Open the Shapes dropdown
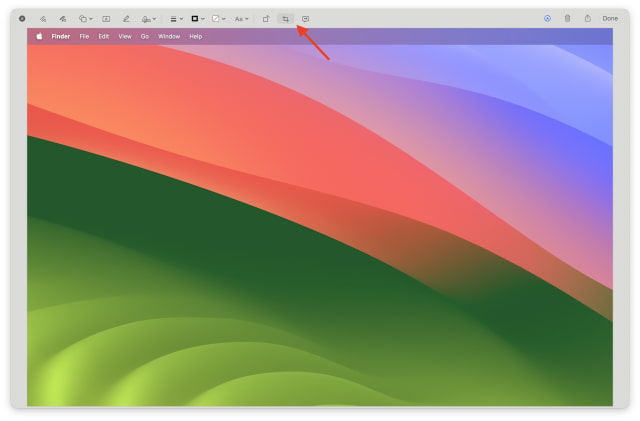This screenshot has height=421, width=640. pyautogui.click(x=85, y=18)
